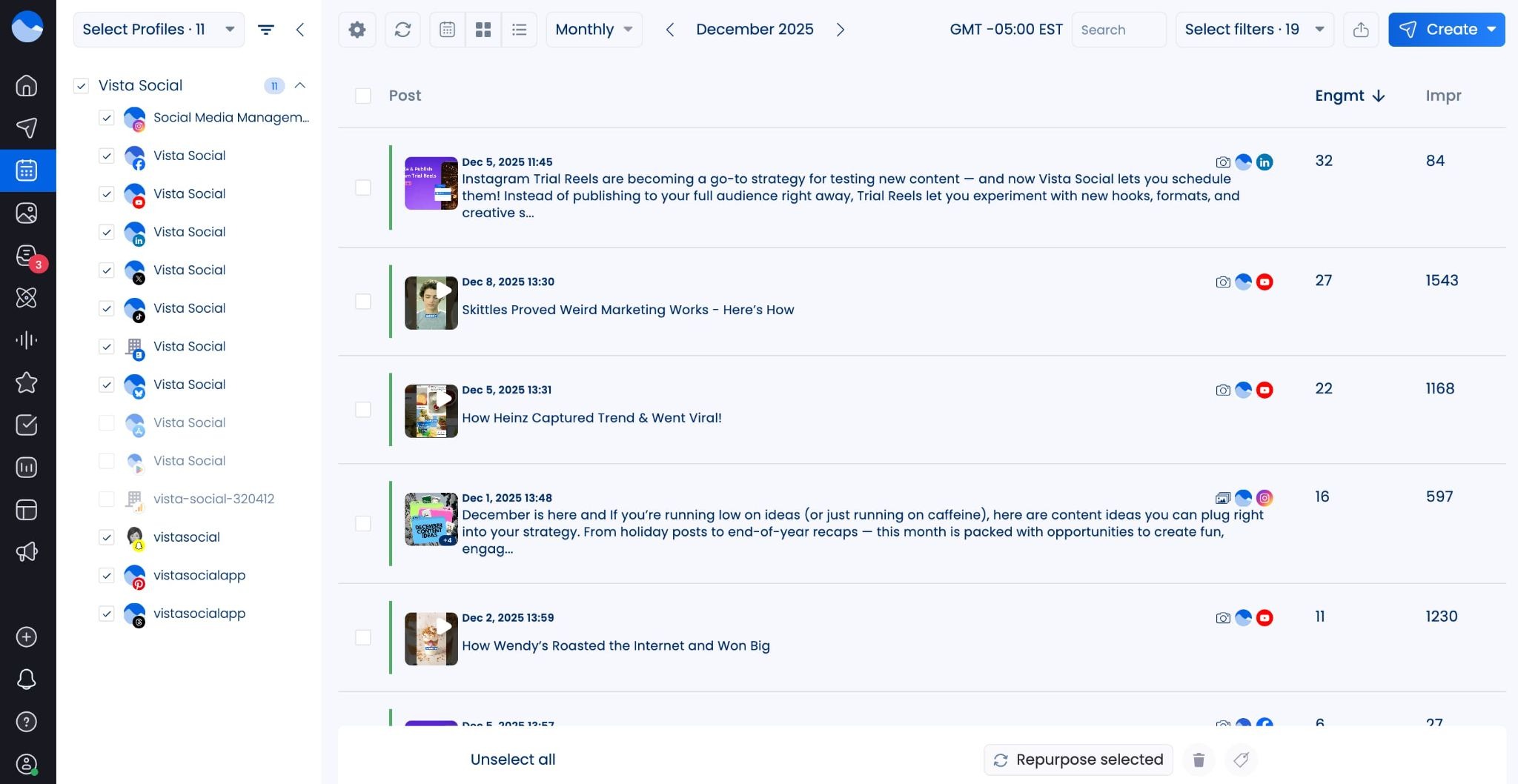This screenshot has width=1518, height=784.
Task: Open the profile filter icon
Action: (x=266, y=30)
